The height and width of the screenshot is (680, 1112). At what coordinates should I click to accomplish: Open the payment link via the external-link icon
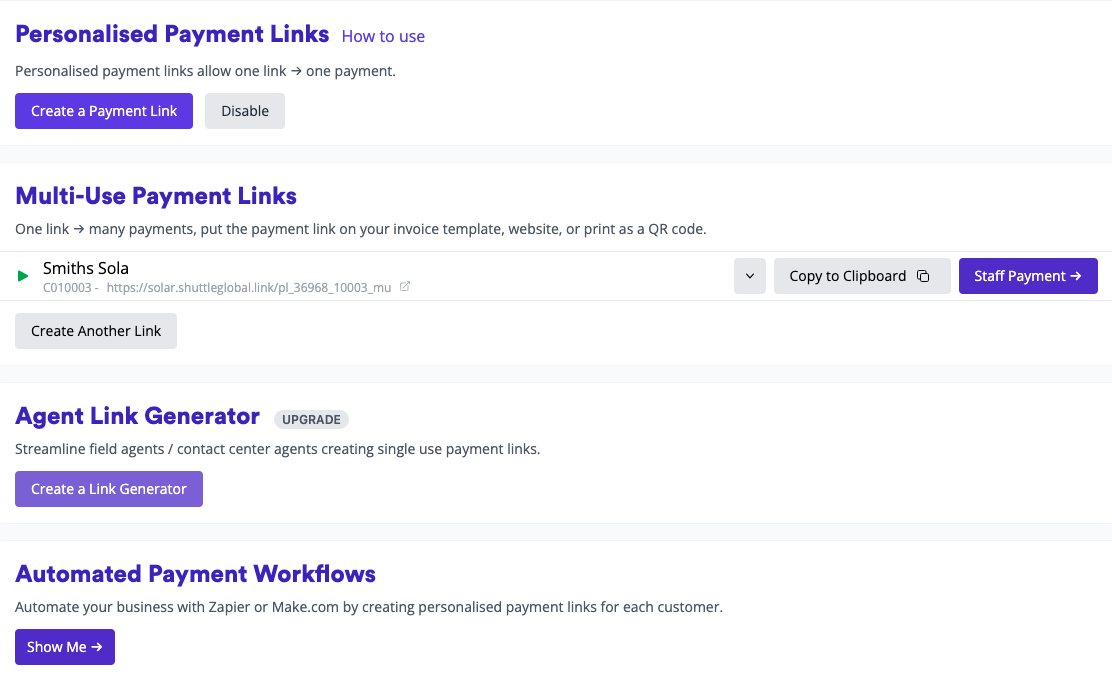(x=405, y=286)
